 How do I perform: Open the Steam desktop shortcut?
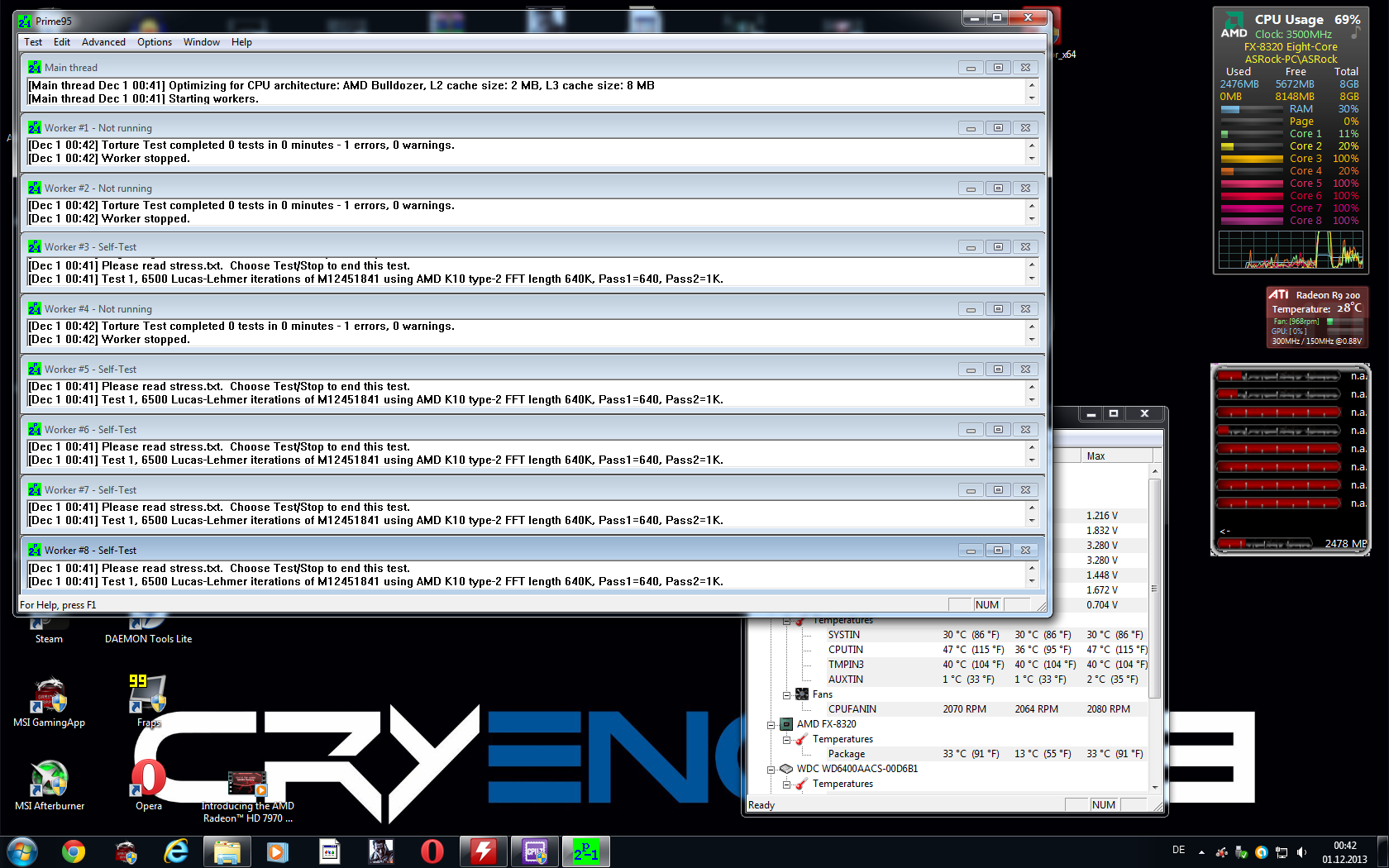click(49, 630)
